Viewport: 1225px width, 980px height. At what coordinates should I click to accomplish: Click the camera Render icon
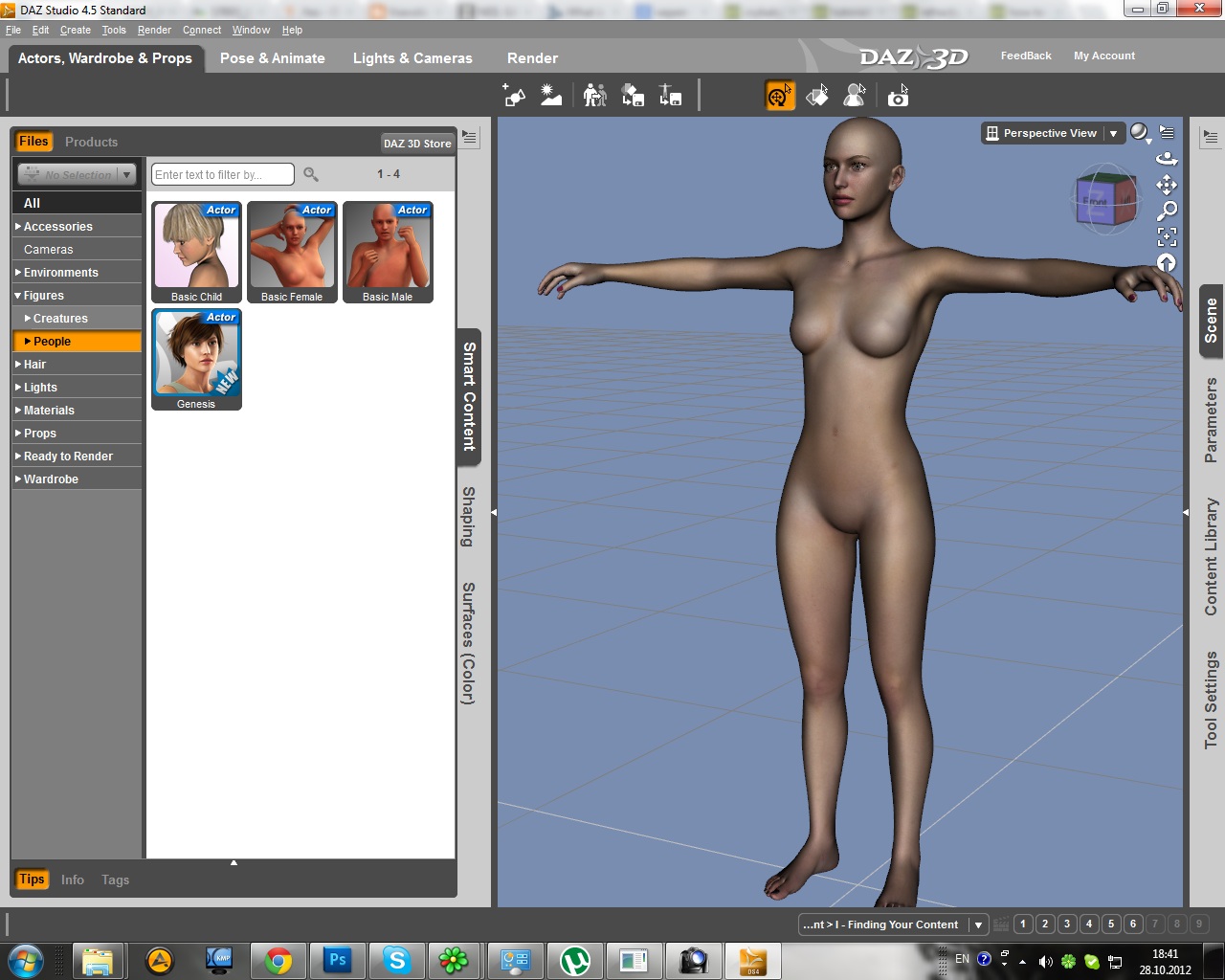(898, 96)
